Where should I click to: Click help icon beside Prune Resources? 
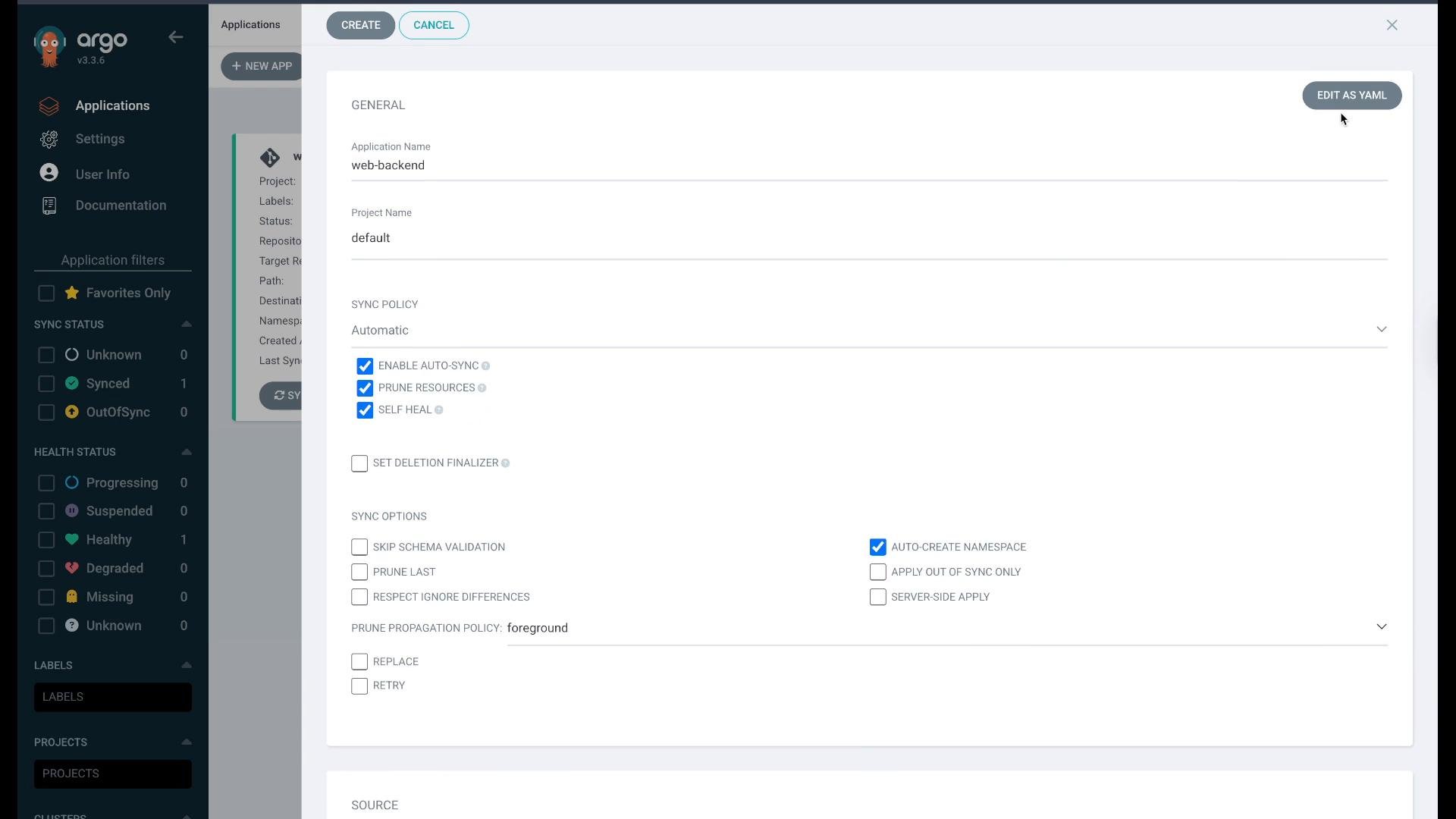point(482,388)
